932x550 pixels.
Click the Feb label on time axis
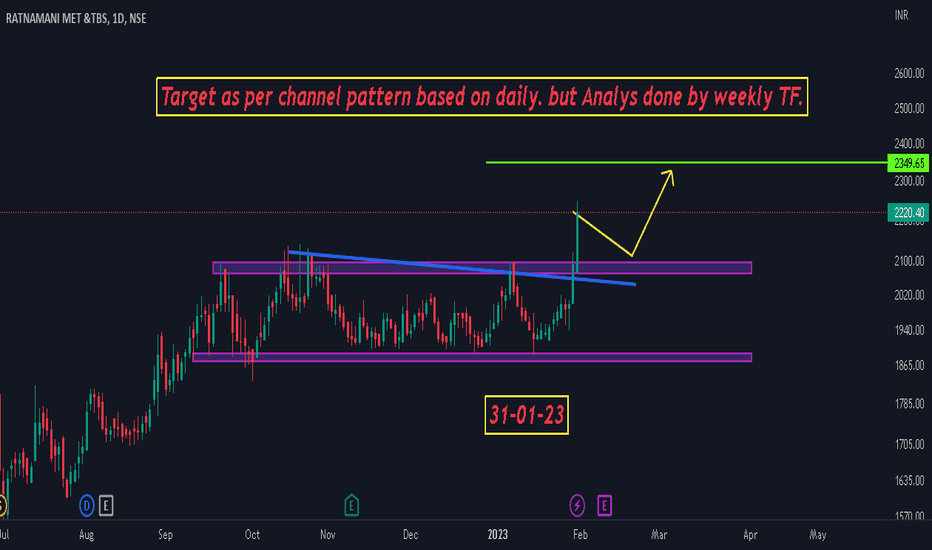580,535
